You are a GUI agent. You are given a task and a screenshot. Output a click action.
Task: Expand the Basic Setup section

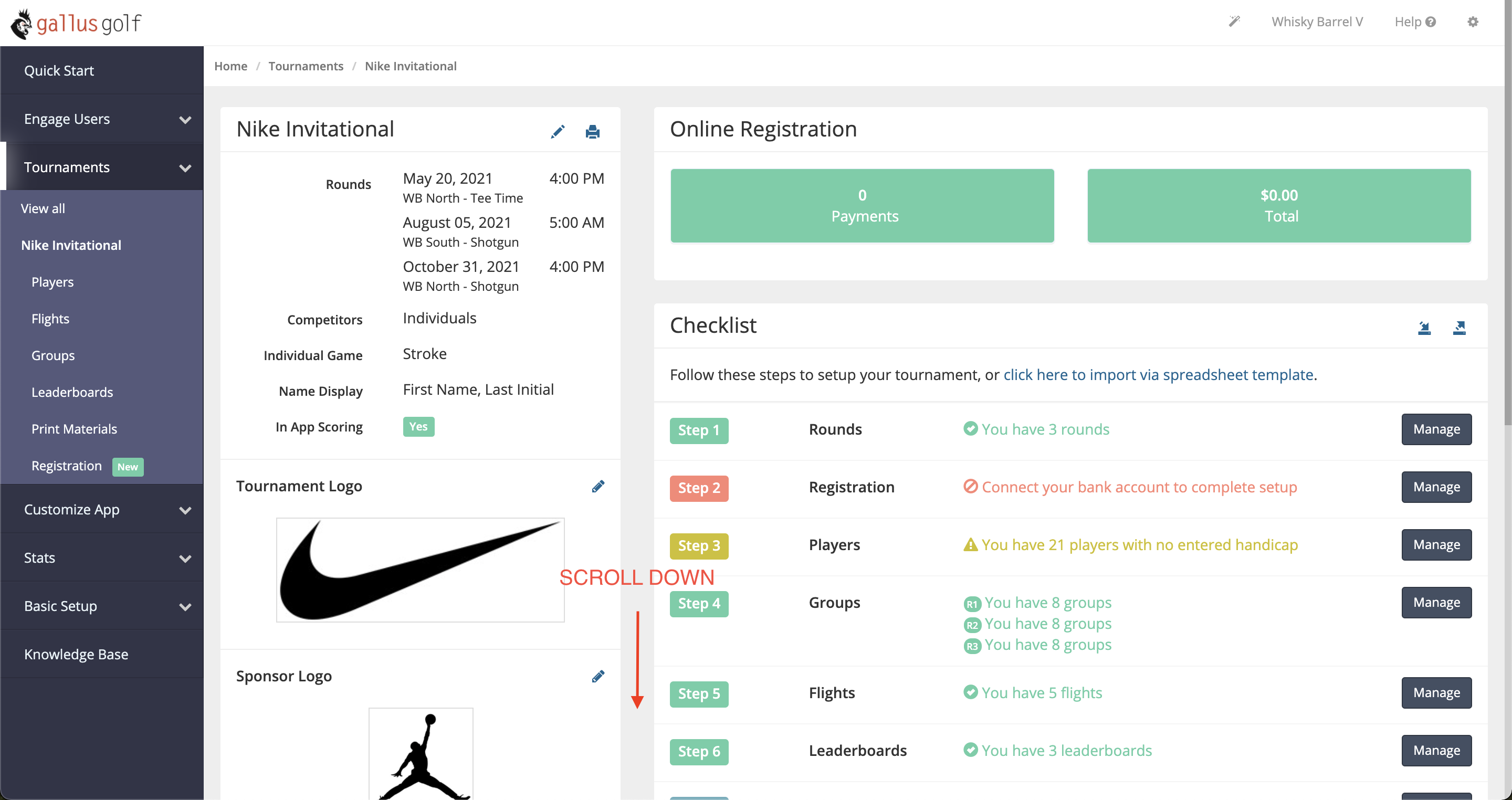(x=102, y=606)
